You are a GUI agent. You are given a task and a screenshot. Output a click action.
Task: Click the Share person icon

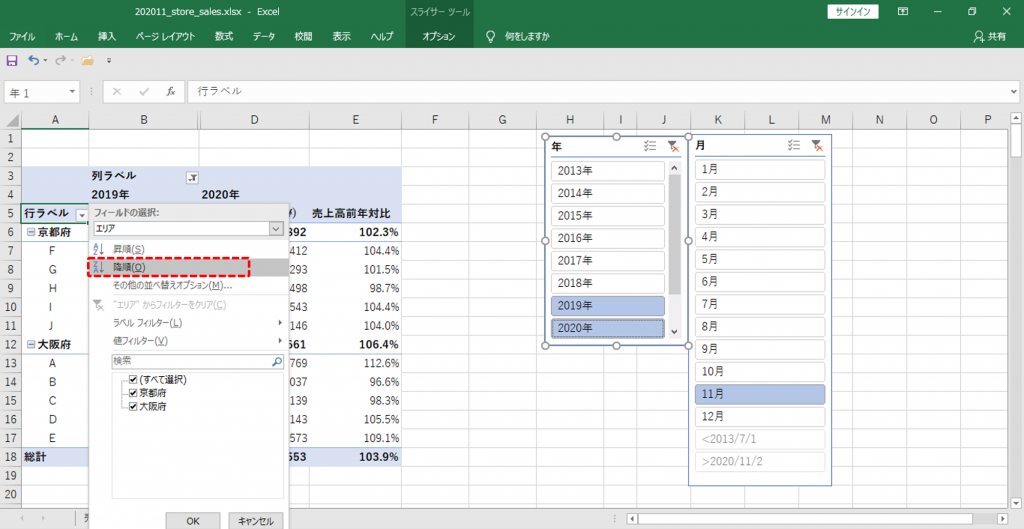tap(979, 37)
